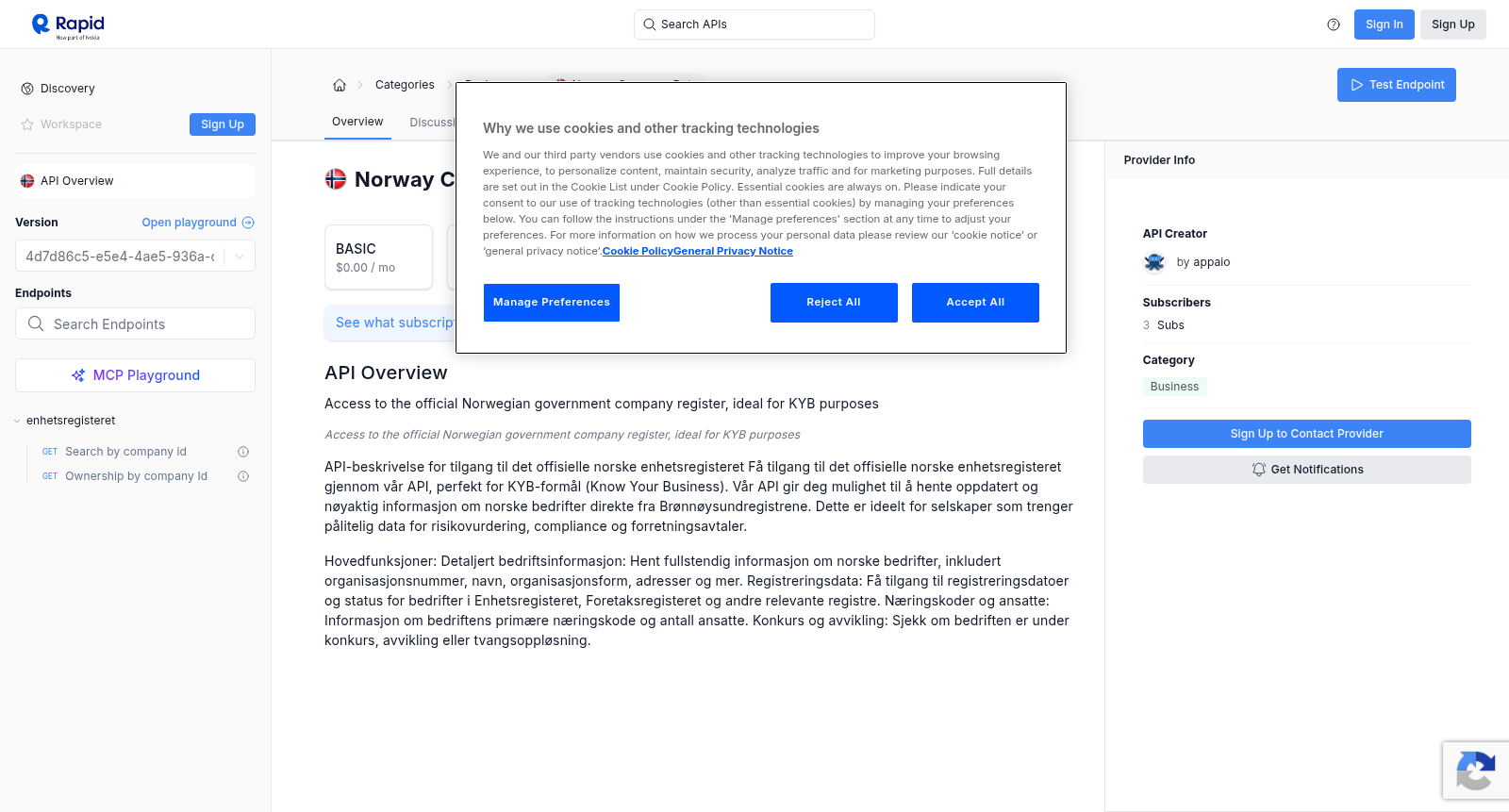The image size is (1509, 812).
Task: Click Reject All cookies
Action: pos(834,303)
